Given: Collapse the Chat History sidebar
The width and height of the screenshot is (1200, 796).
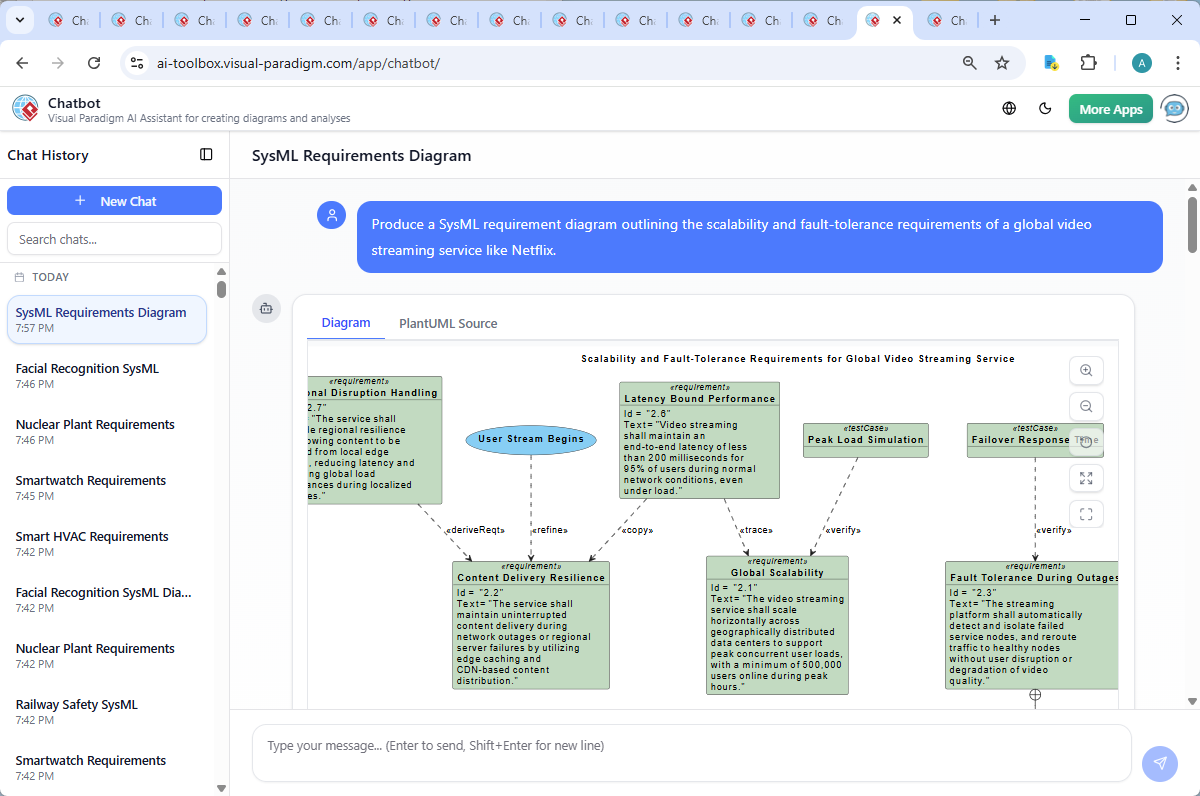Looking at the screenshot, I should [x=206, y=154].
